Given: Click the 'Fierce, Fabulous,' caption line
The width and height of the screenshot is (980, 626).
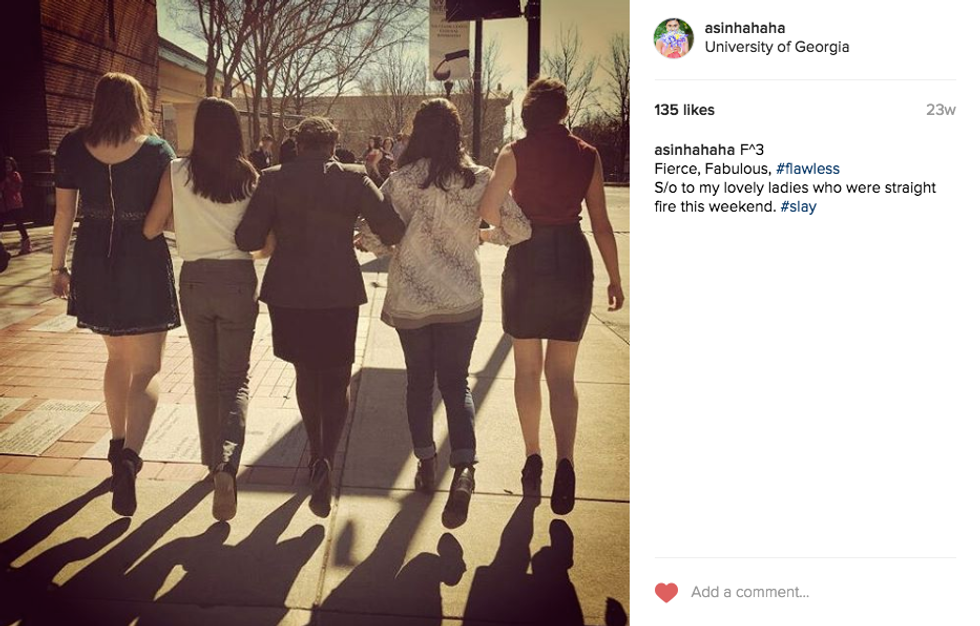Looking at the screenshot, I should (x=712, y=169).
